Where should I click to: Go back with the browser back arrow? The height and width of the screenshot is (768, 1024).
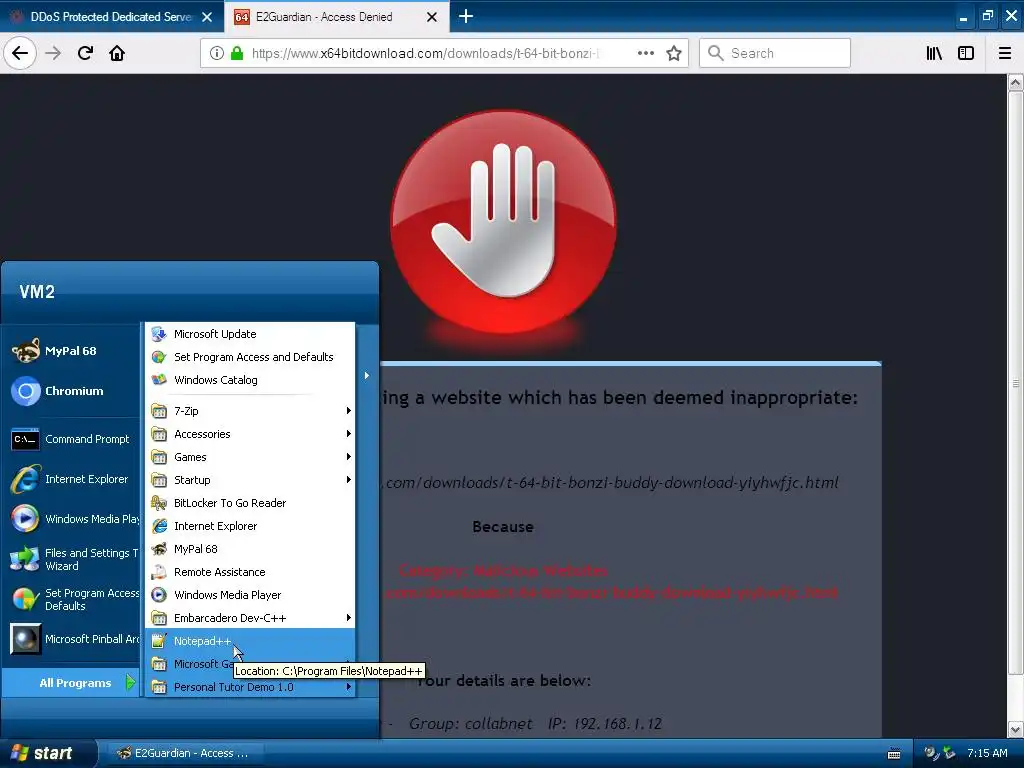(20, 53)
